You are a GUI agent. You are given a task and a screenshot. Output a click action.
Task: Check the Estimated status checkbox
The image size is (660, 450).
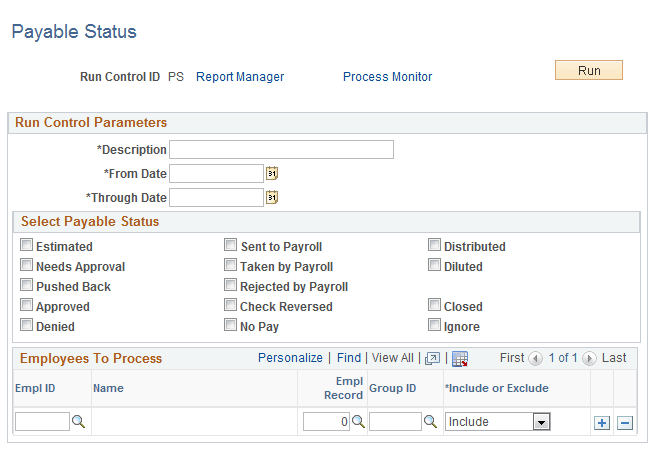(x=26, y=245)
